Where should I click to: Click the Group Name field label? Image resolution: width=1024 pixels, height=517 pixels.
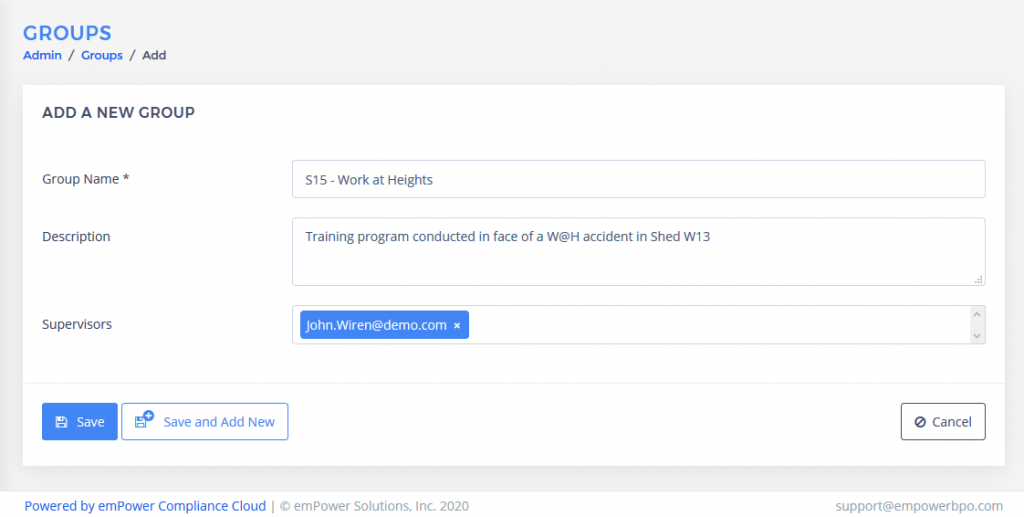coord(86,179)
